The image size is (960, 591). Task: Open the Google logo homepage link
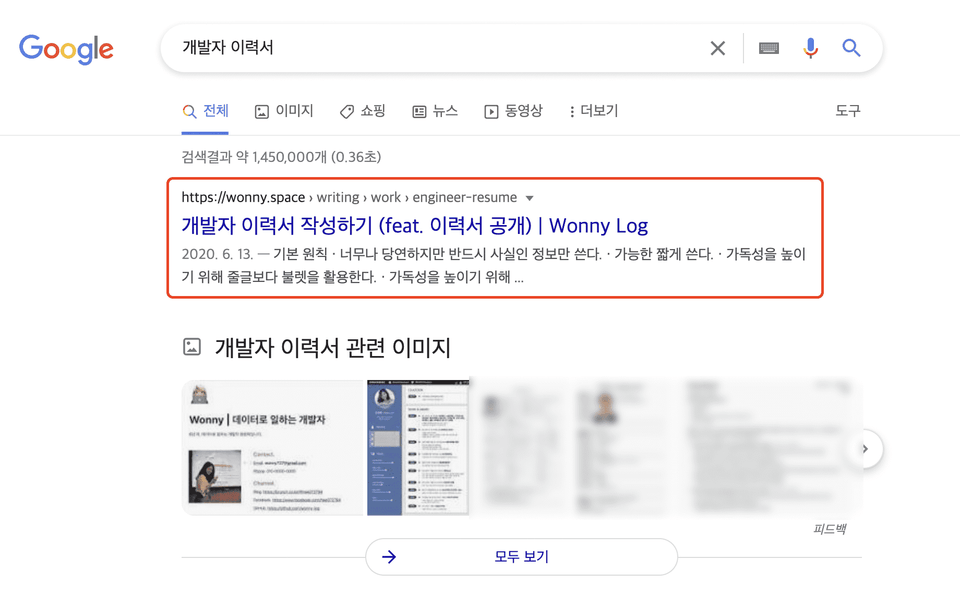pos(66,49)
